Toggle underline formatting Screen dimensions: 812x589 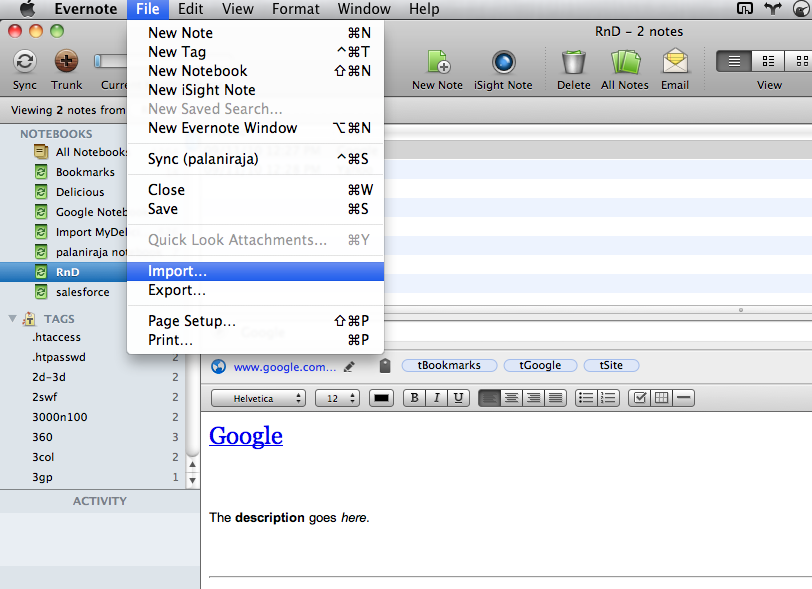458,398
